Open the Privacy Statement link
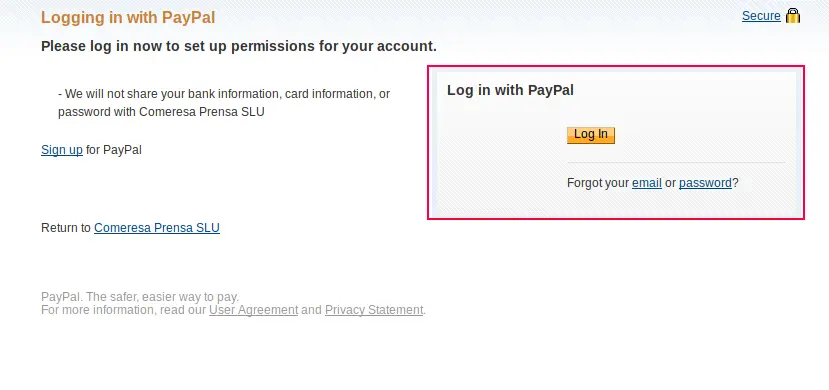Viewport: 829px width, 390px height. (374, 310)
